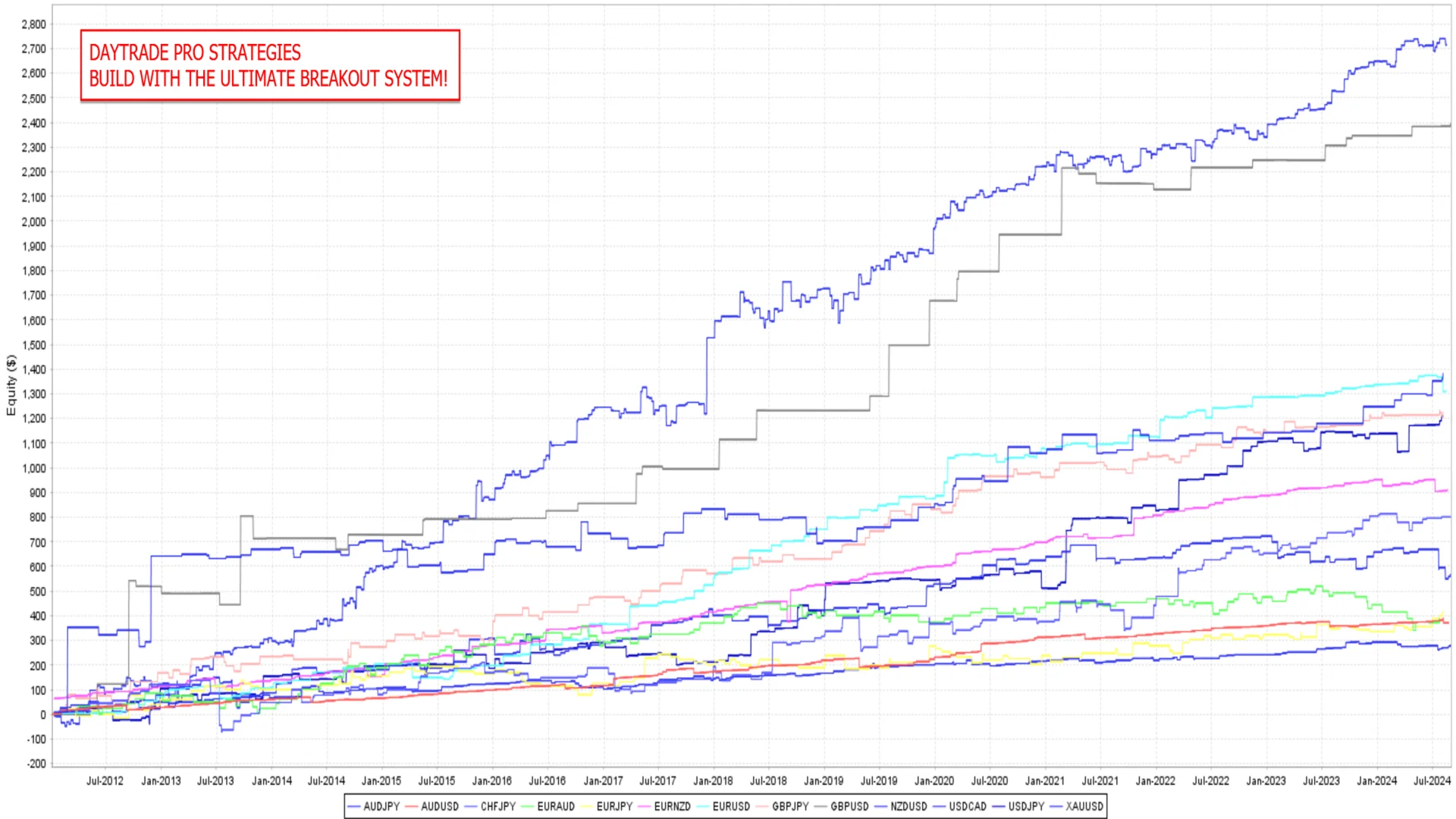This screenshot has width=1456, height=819.
Task: Click the AUDJPY legend entry
Action: (x=374, y=806)
